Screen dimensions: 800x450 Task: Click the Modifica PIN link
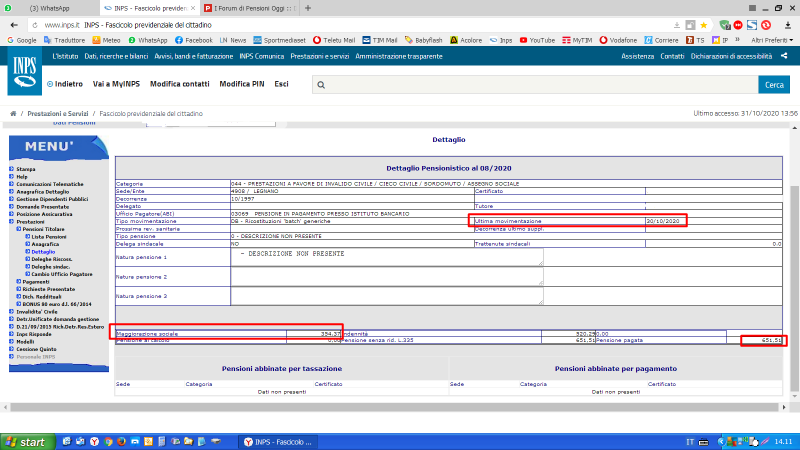click(x=241, y=84)
